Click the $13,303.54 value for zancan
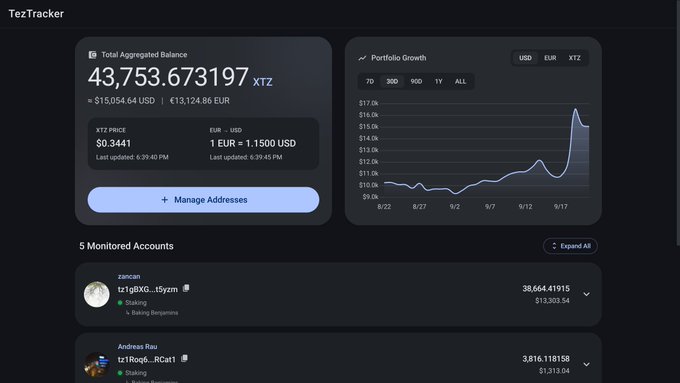This screenshot has width=680, height=383. 552,301
